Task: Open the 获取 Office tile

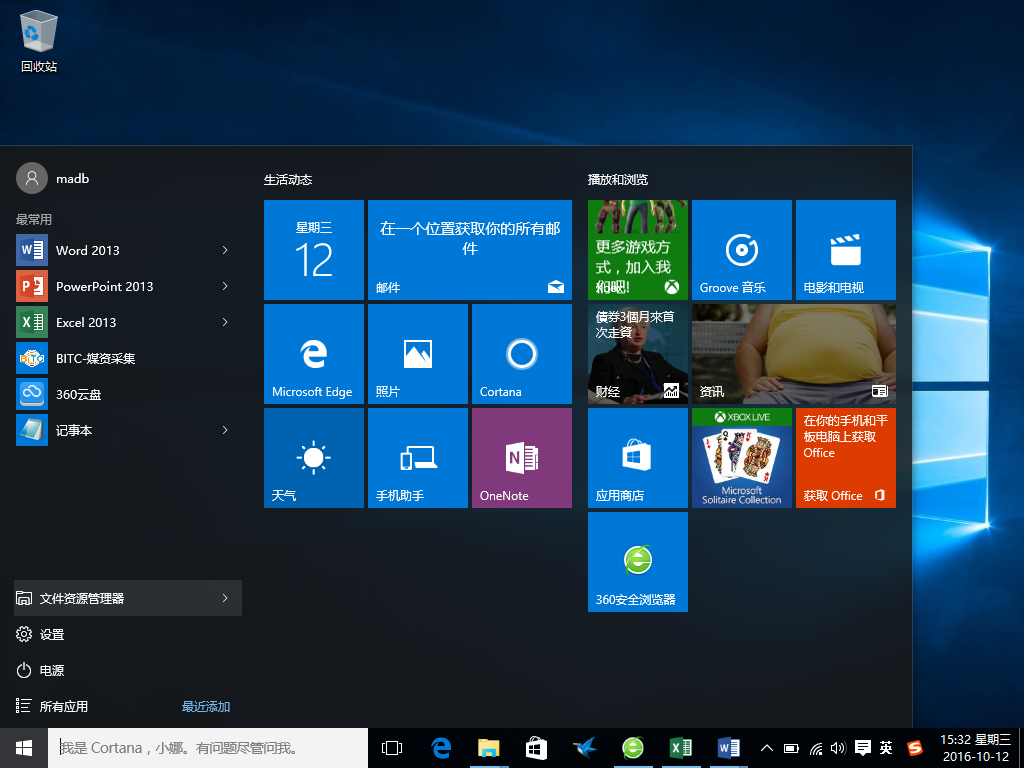Action: pos(846,458)
